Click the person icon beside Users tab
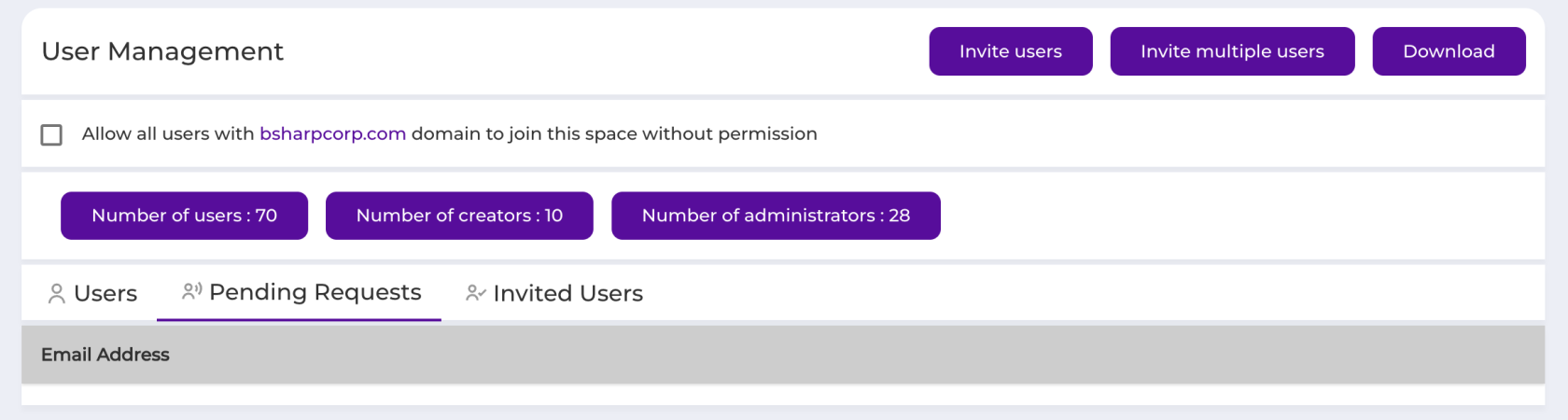This screenshot has height=420, width=1568. (x=57, y=294)
